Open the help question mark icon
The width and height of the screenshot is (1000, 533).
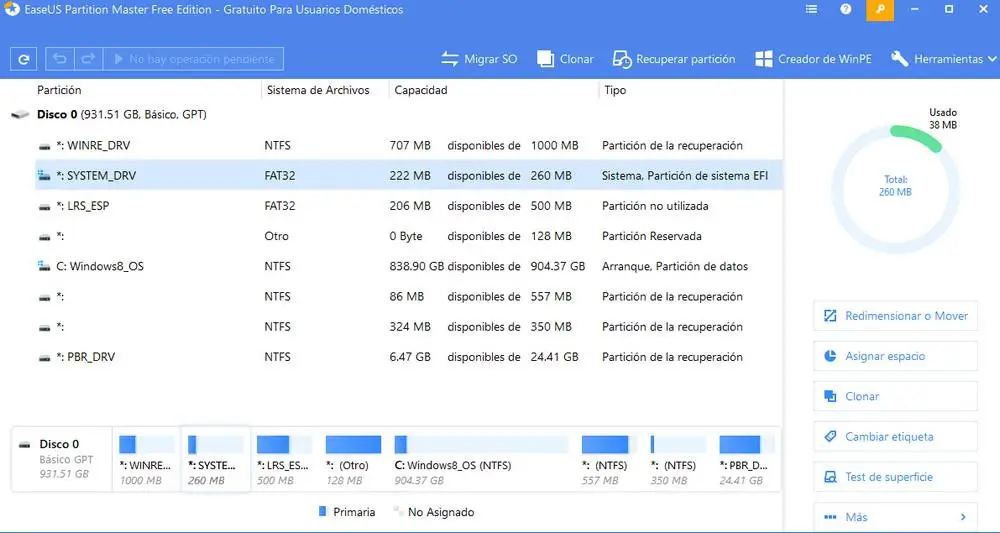[846, 10]
